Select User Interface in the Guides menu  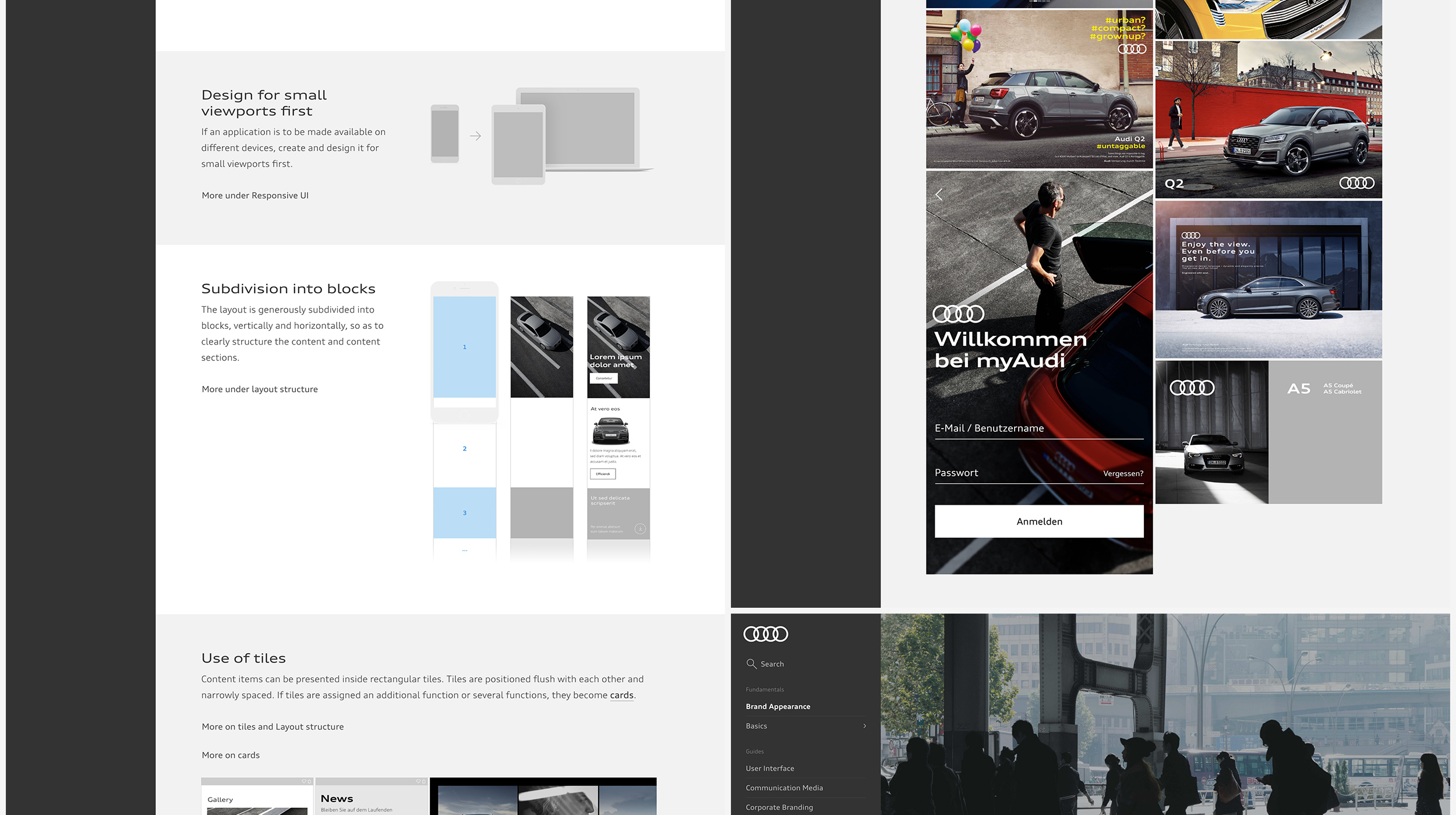pos(769,768)
